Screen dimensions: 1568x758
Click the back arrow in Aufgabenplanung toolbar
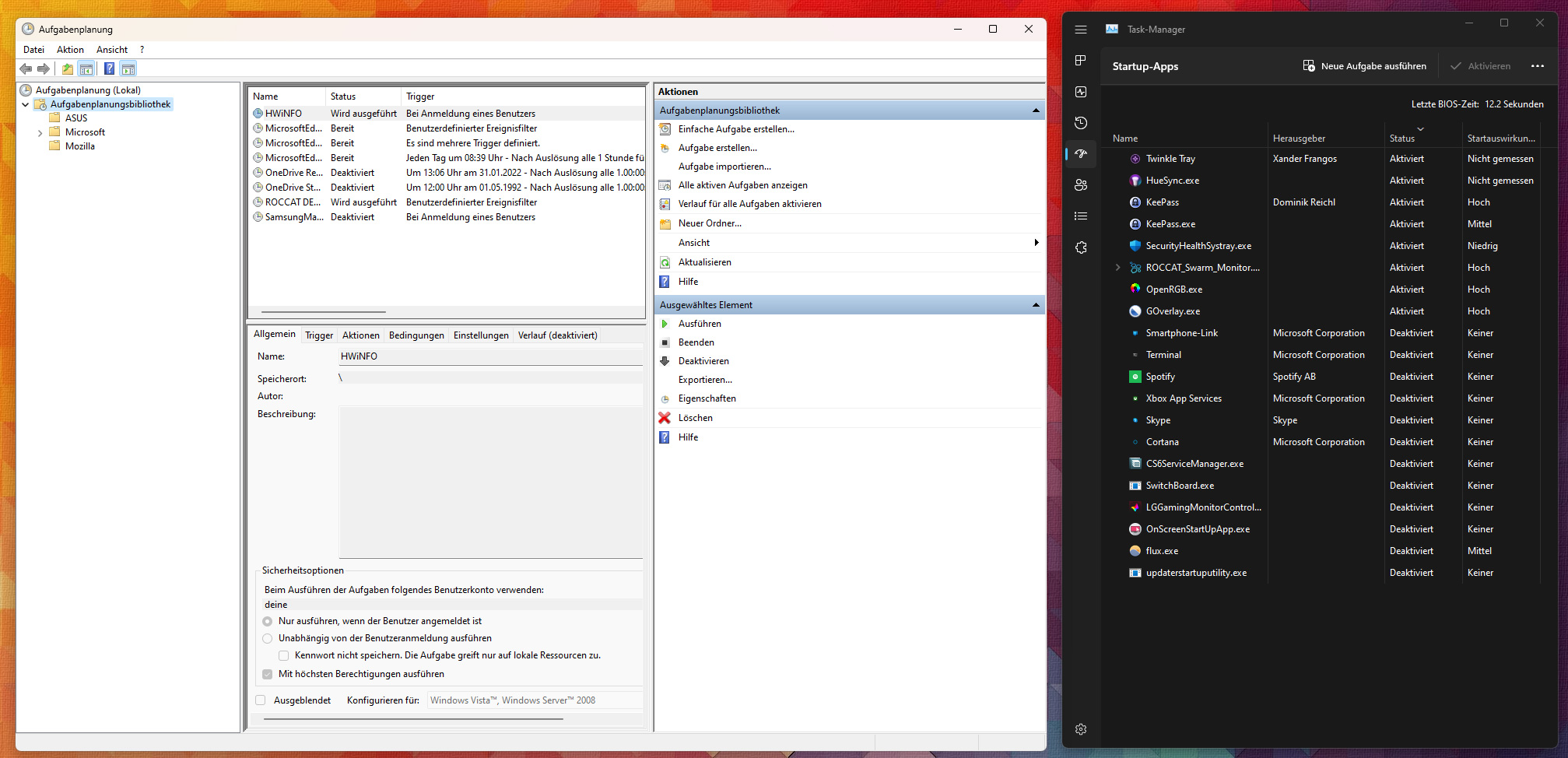pyautogui.click(x=26, y=69)
